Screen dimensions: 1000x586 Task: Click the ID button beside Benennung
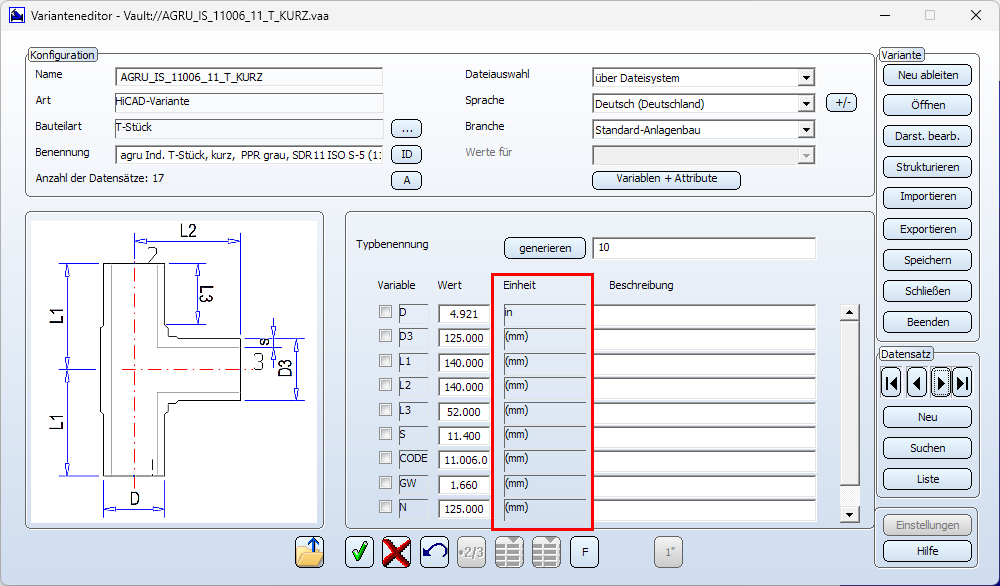[406, 154]
